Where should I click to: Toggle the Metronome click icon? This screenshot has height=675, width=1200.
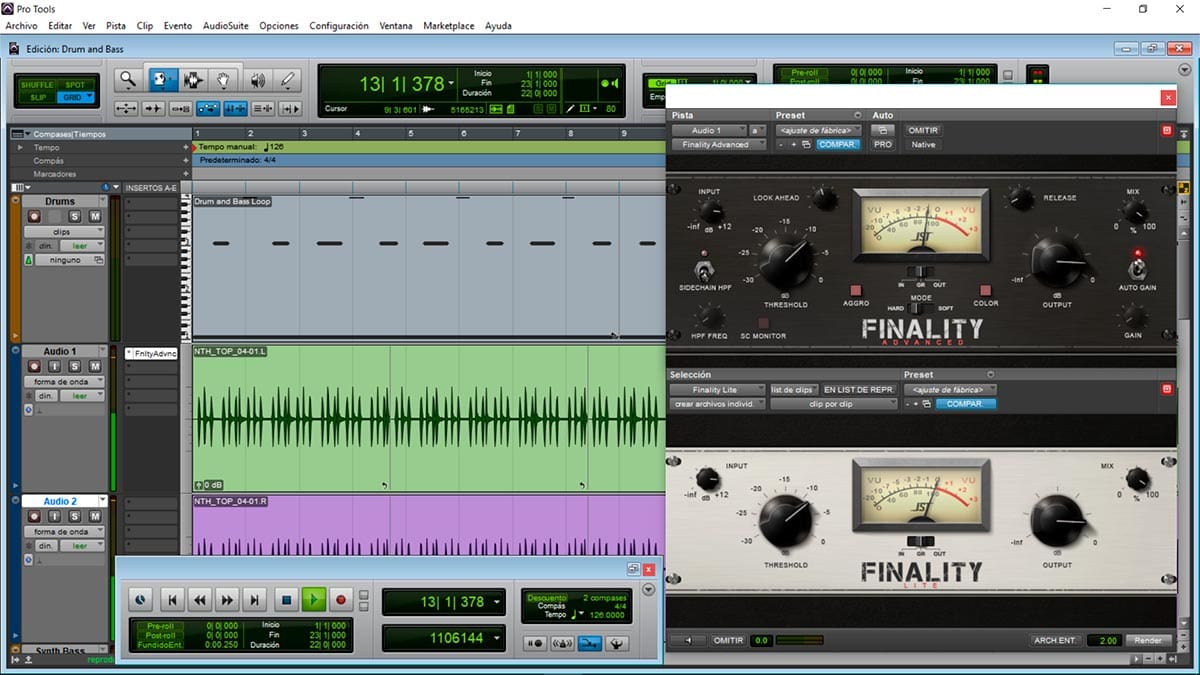pyautogui.click(x=562, y=644)
